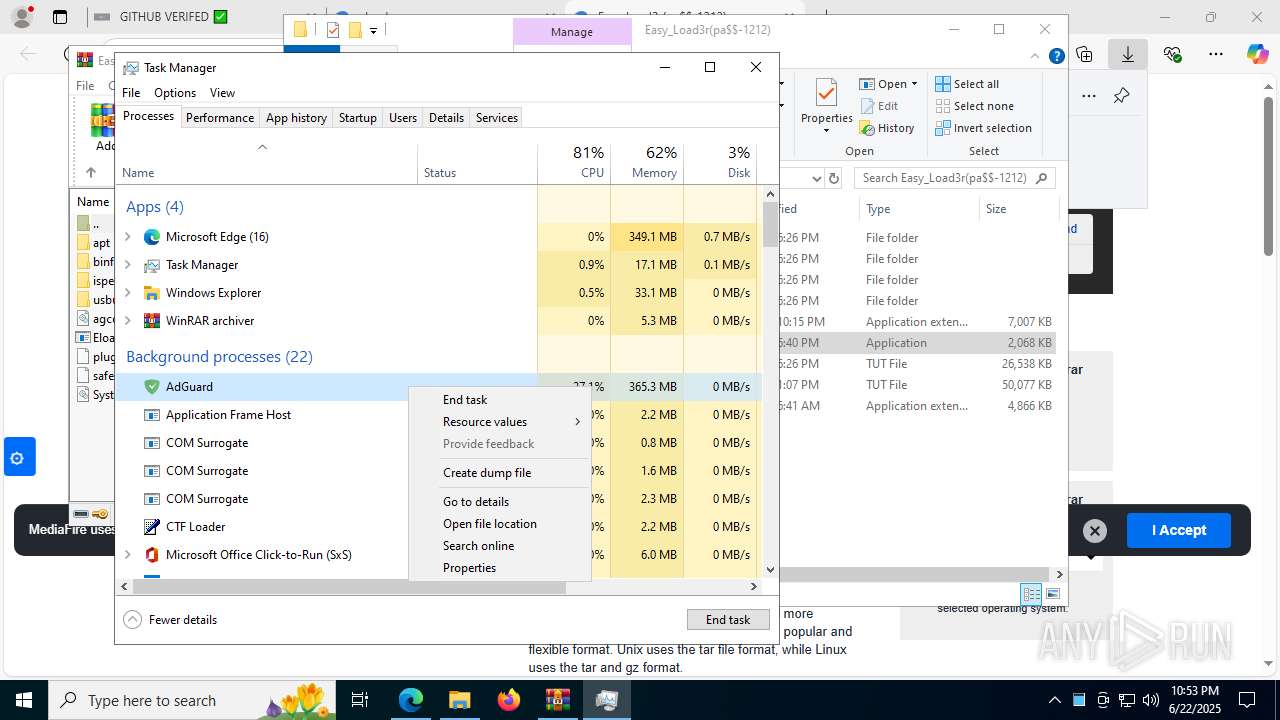Expand Microsoft Office Click-to-Run row
The width and height of the screenshot is (1280, 720).
pyautogui.click(x=127, y=555)
